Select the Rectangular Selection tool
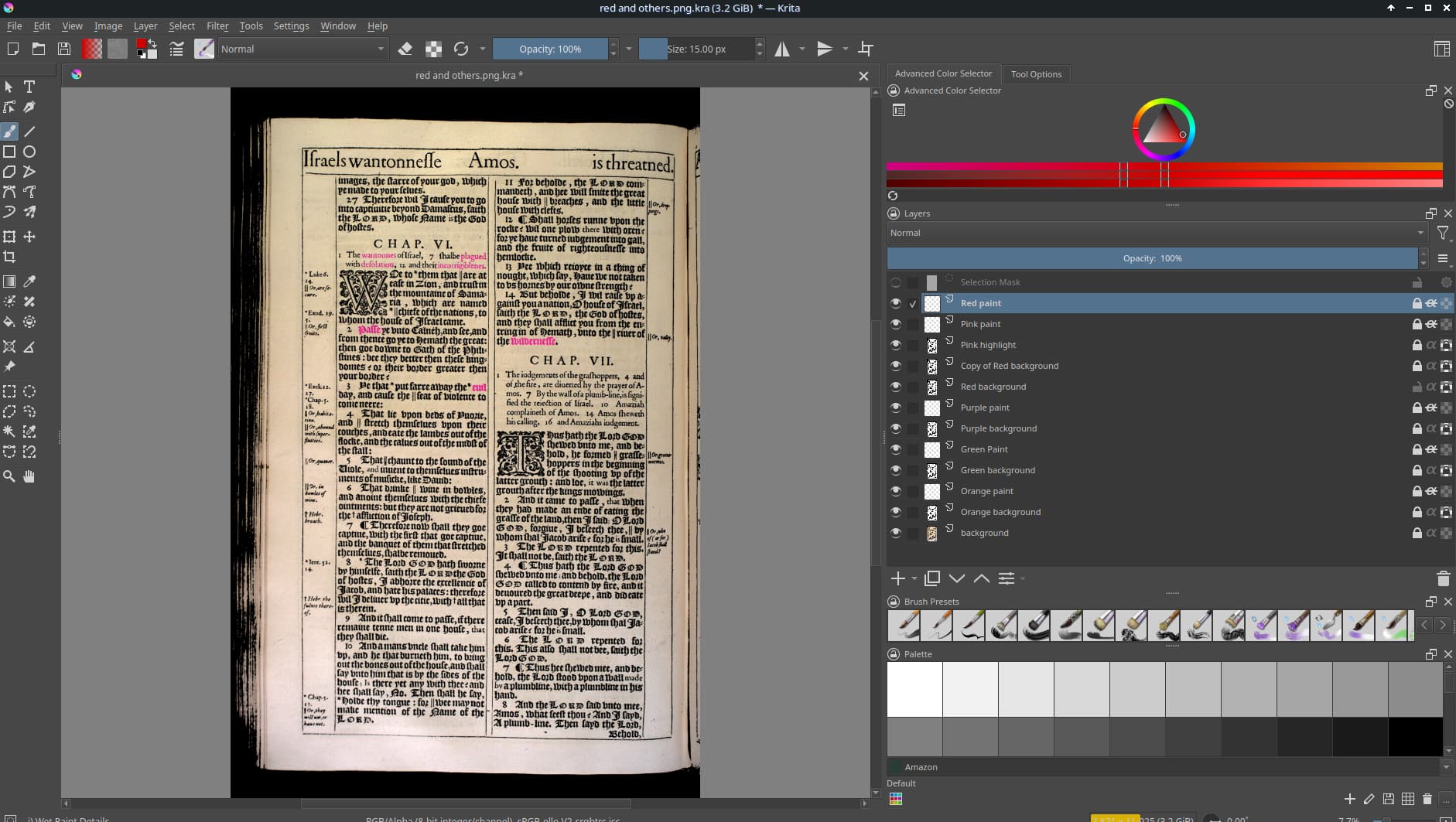The image size is (1456, 822). 9,391
